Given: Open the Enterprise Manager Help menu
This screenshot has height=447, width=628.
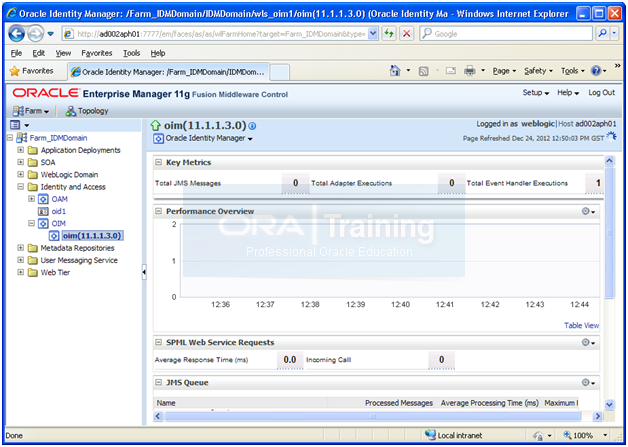Looking at the screenshot, I should (x=568, y=93).
